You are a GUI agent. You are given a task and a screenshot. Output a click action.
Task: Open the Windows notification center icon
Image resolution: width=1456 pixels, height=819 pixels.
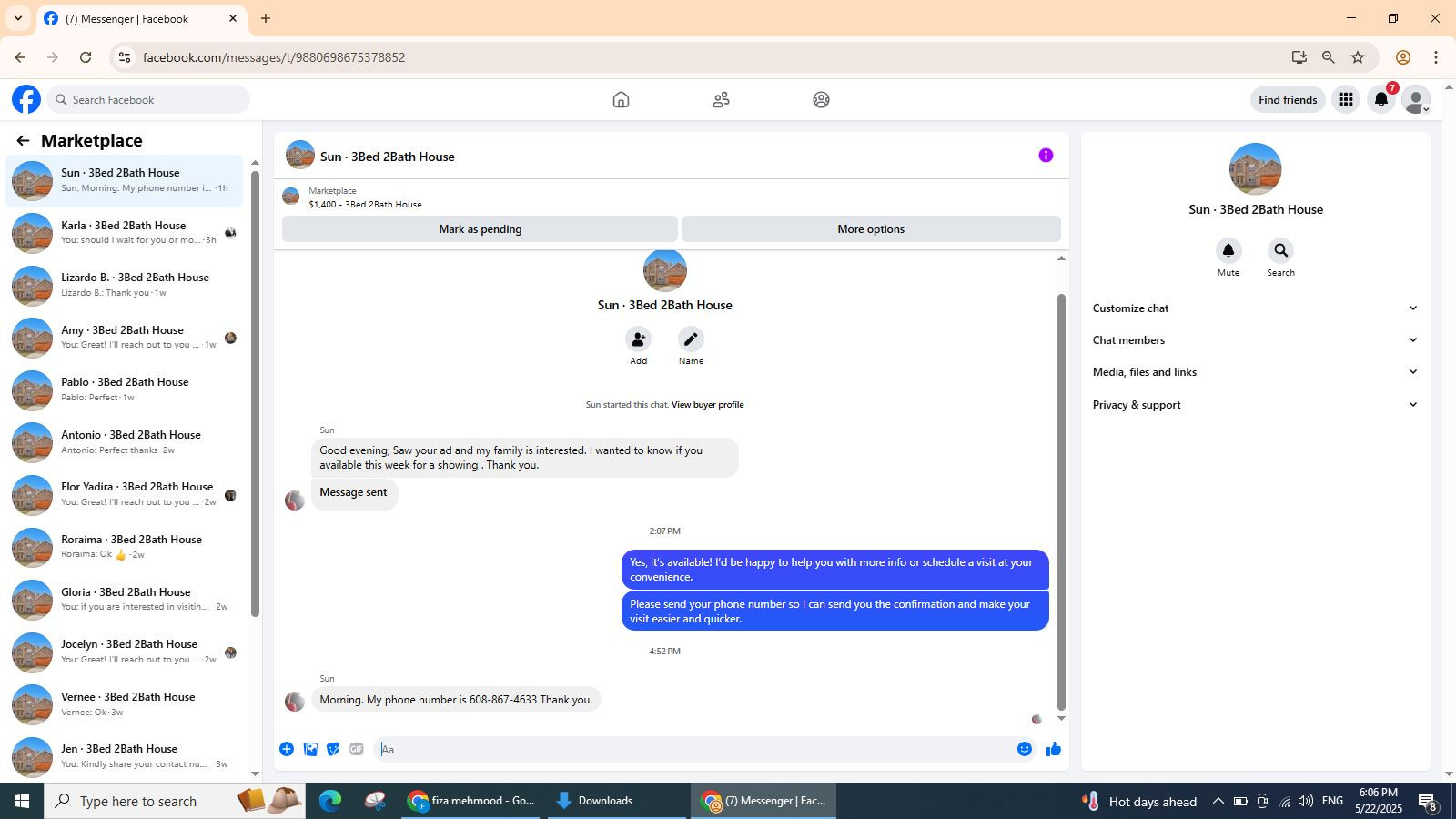pyautogui.click(x=1427, y=802)
